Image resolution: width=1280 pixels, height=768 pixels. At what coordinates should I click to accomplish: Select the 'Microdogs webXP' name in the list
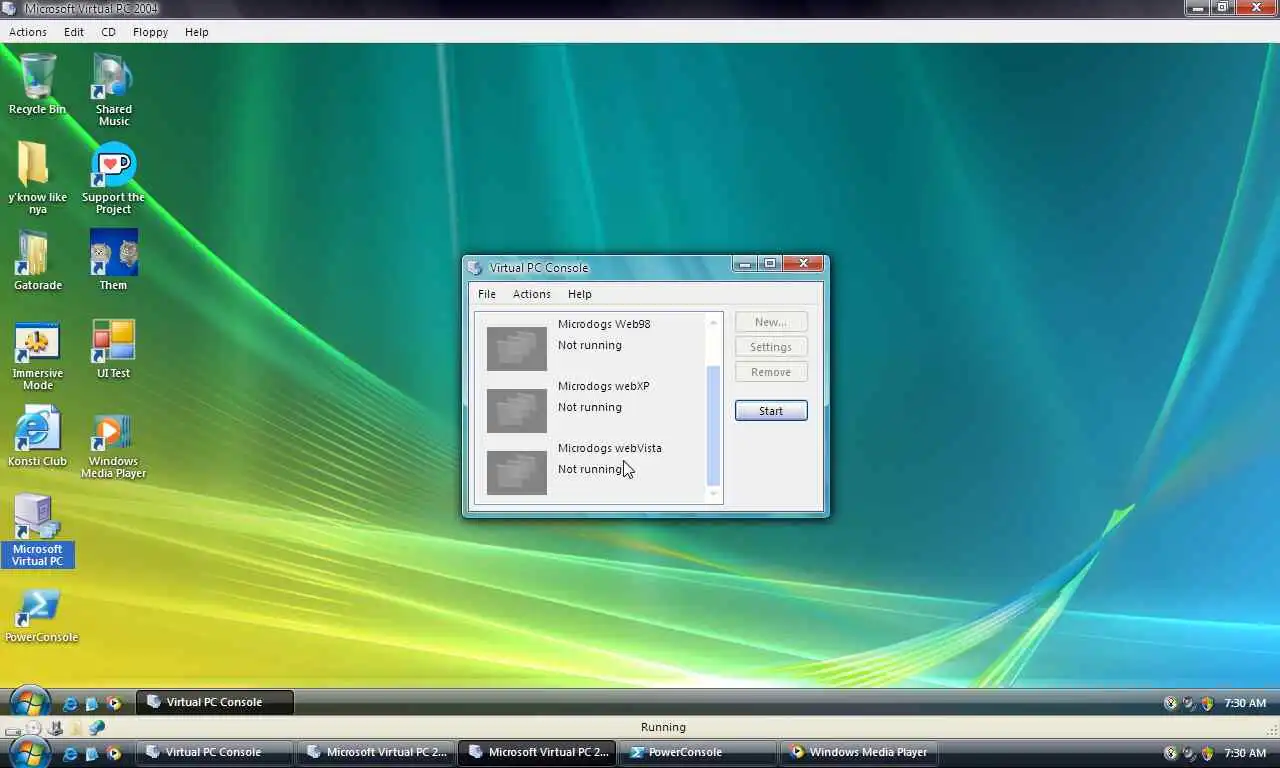point(604,386)
